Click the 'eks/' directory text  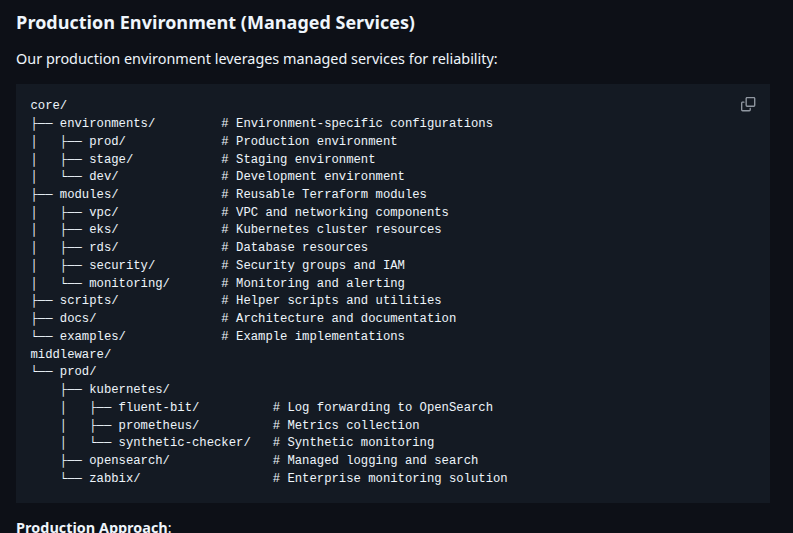click(x=104, y=229)
